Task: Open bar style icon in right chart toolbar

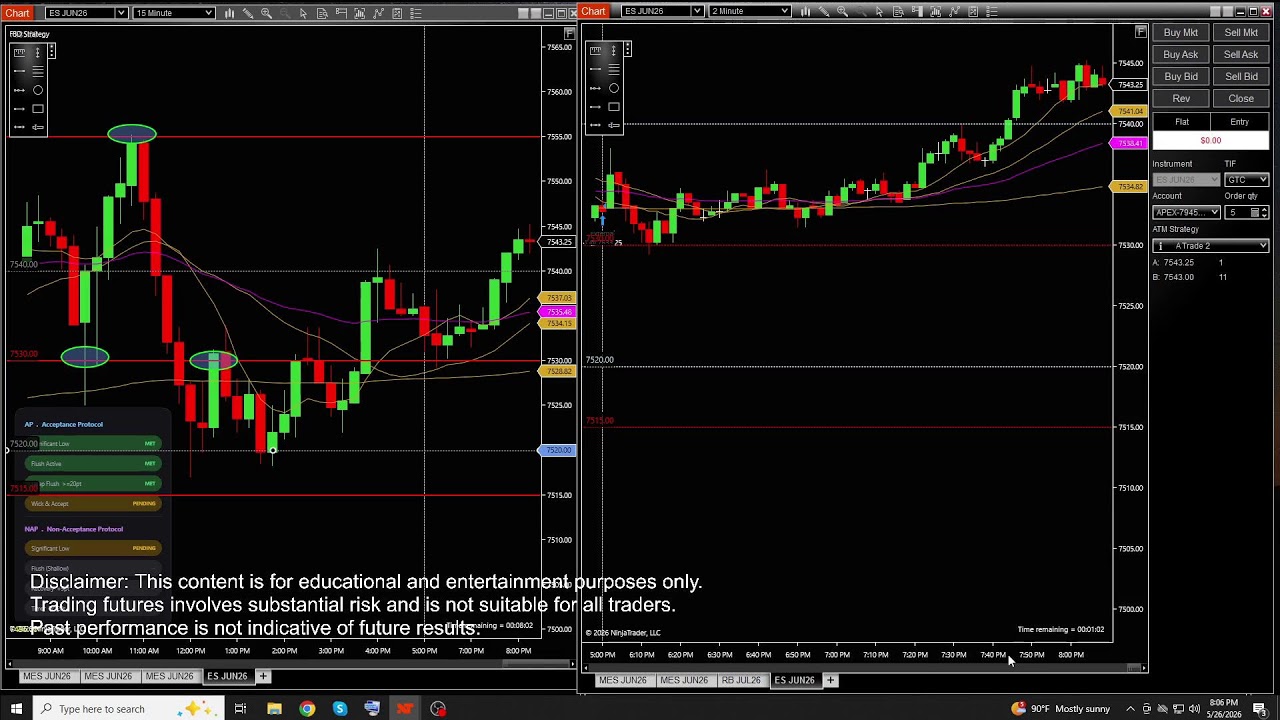Action: tap(805, 11)
